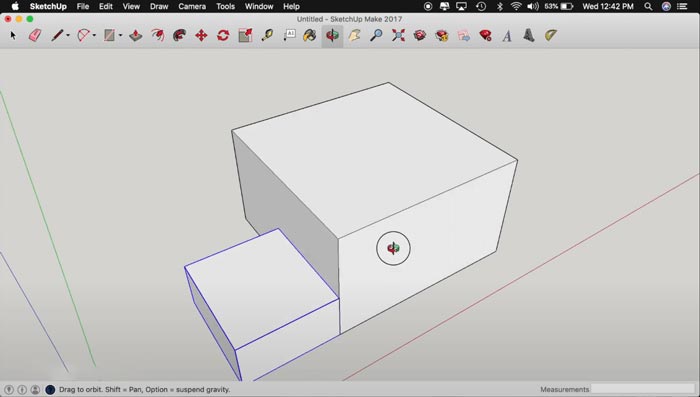Click the model credits status icon
Viewport: 700px width, 397px height.
(x=22, y=389)
